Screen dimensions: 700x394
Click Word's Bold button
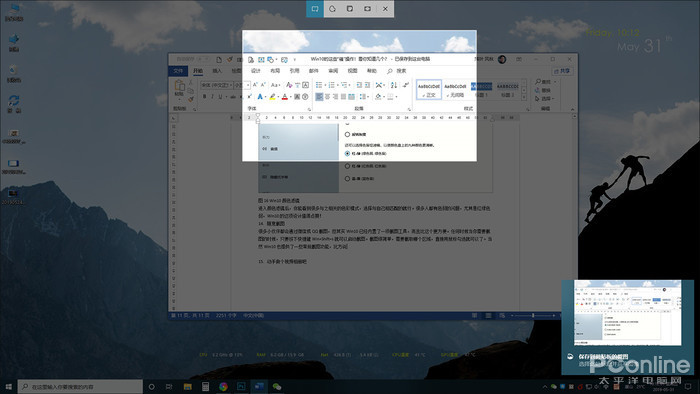coord(204,96)
